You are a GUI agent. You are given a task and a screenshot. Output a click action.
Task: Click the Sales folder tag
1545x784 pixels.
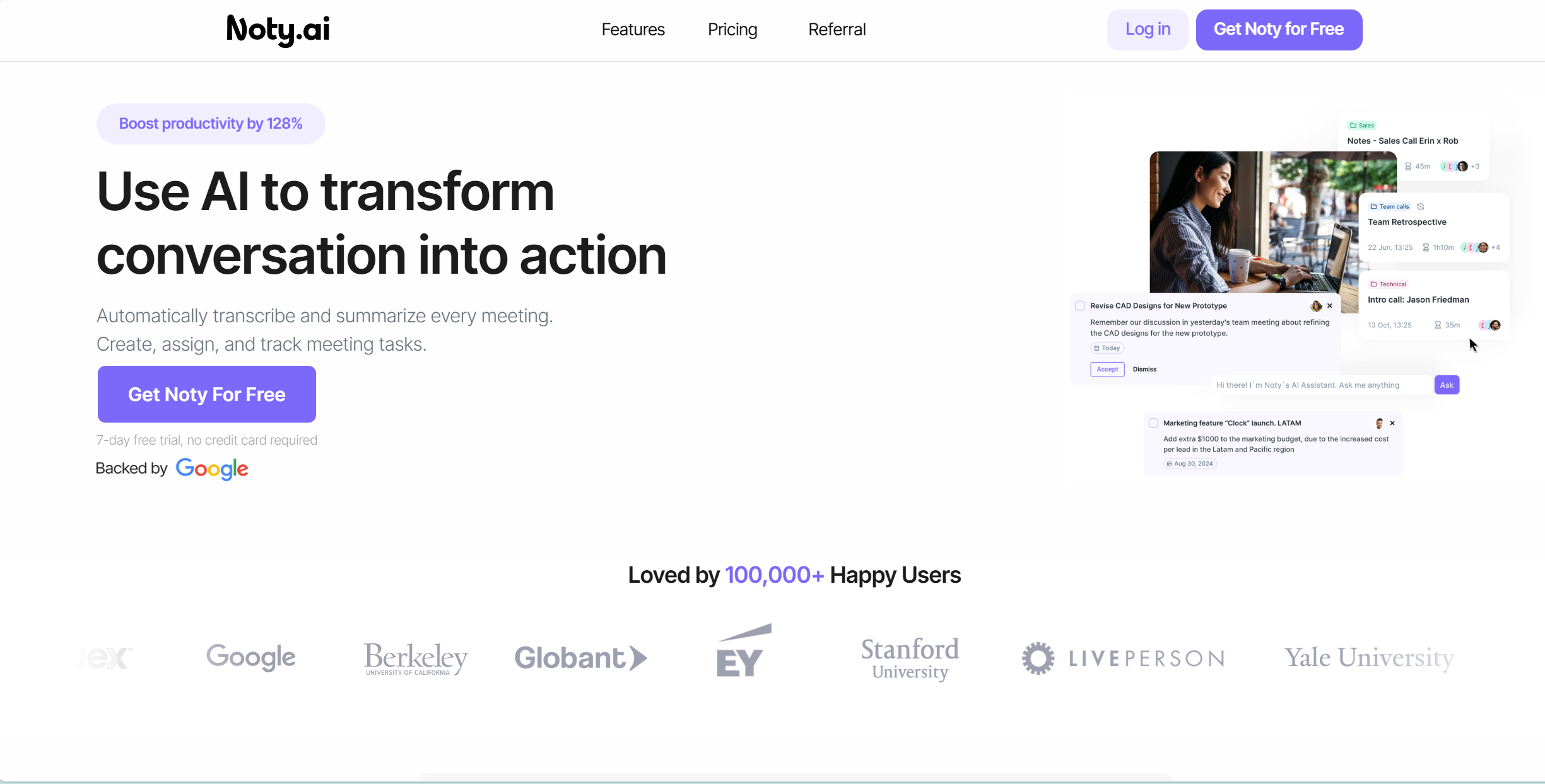1361,126
